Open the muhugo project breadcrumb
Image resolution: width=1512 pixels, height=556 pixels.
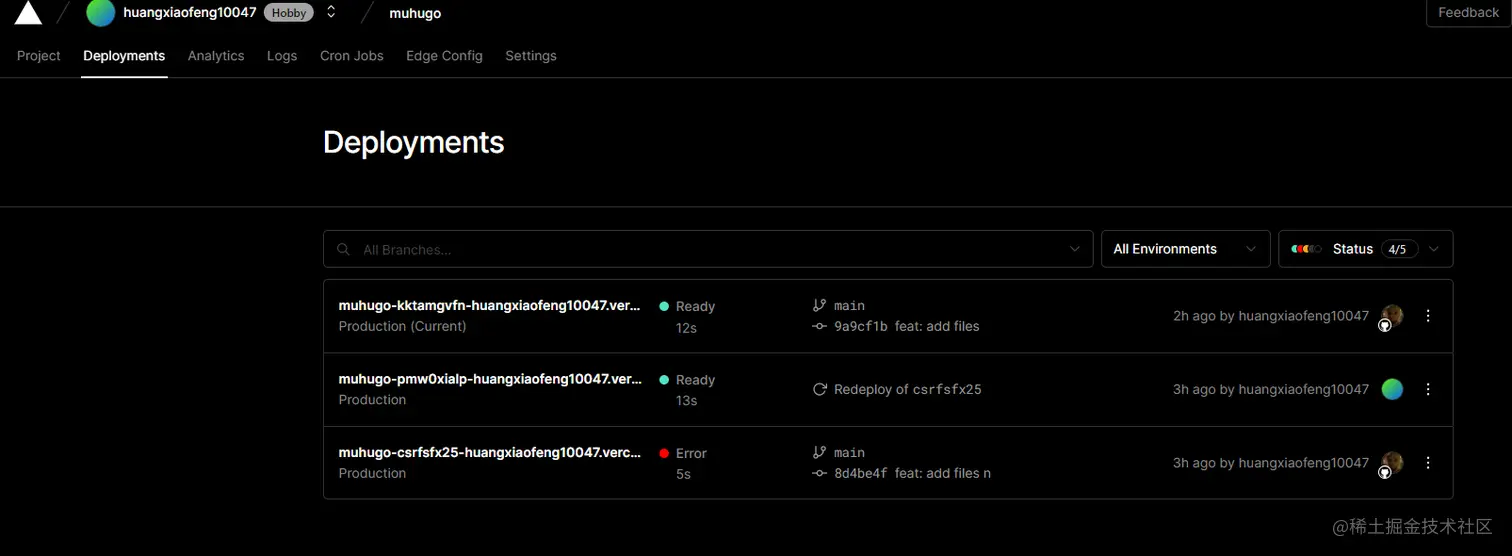tap(415, 13)
